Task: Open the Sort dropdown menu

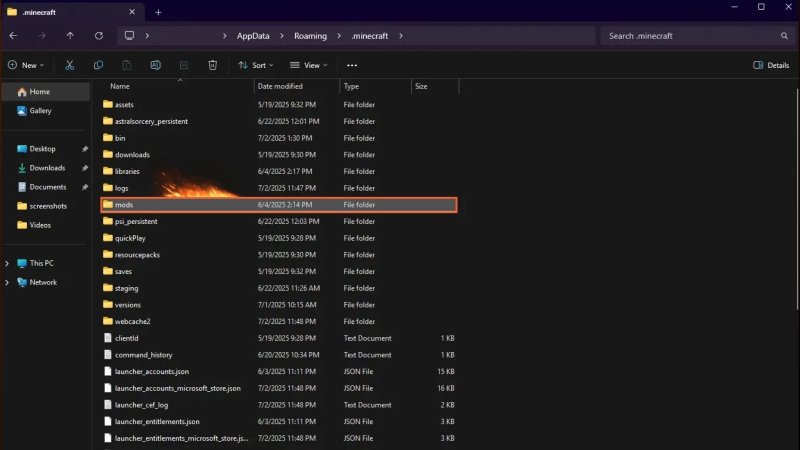Action: coord(256,65)
